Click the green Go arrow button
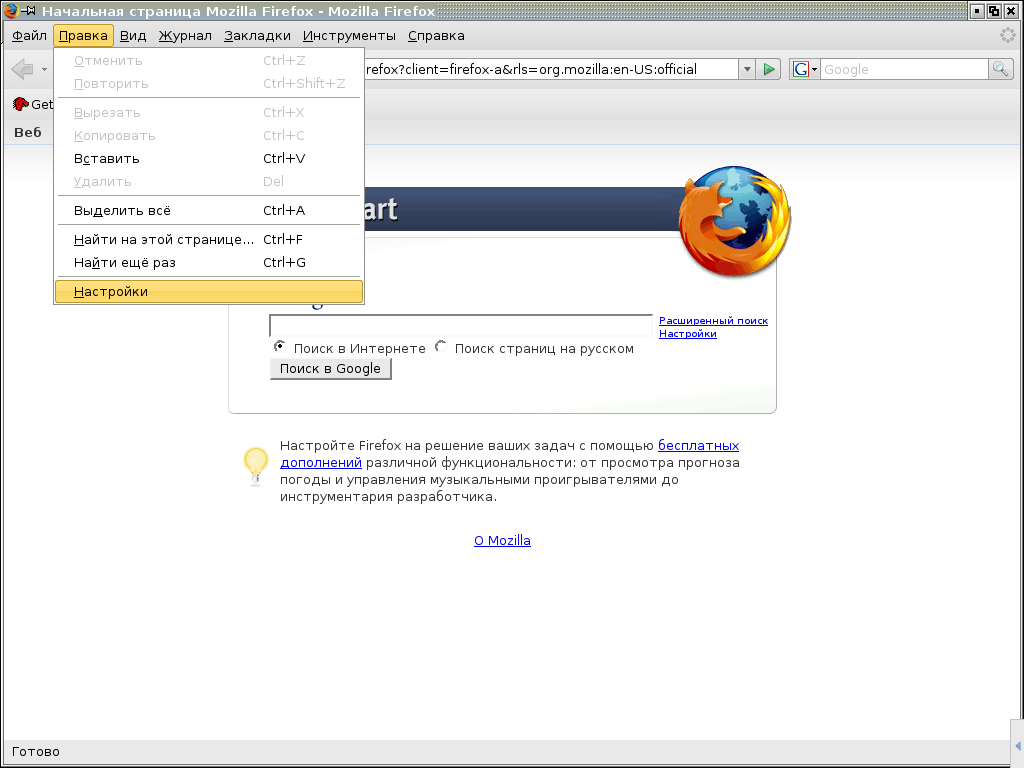The width and height of the screenshot is (1024, 768). click(769, 69)
